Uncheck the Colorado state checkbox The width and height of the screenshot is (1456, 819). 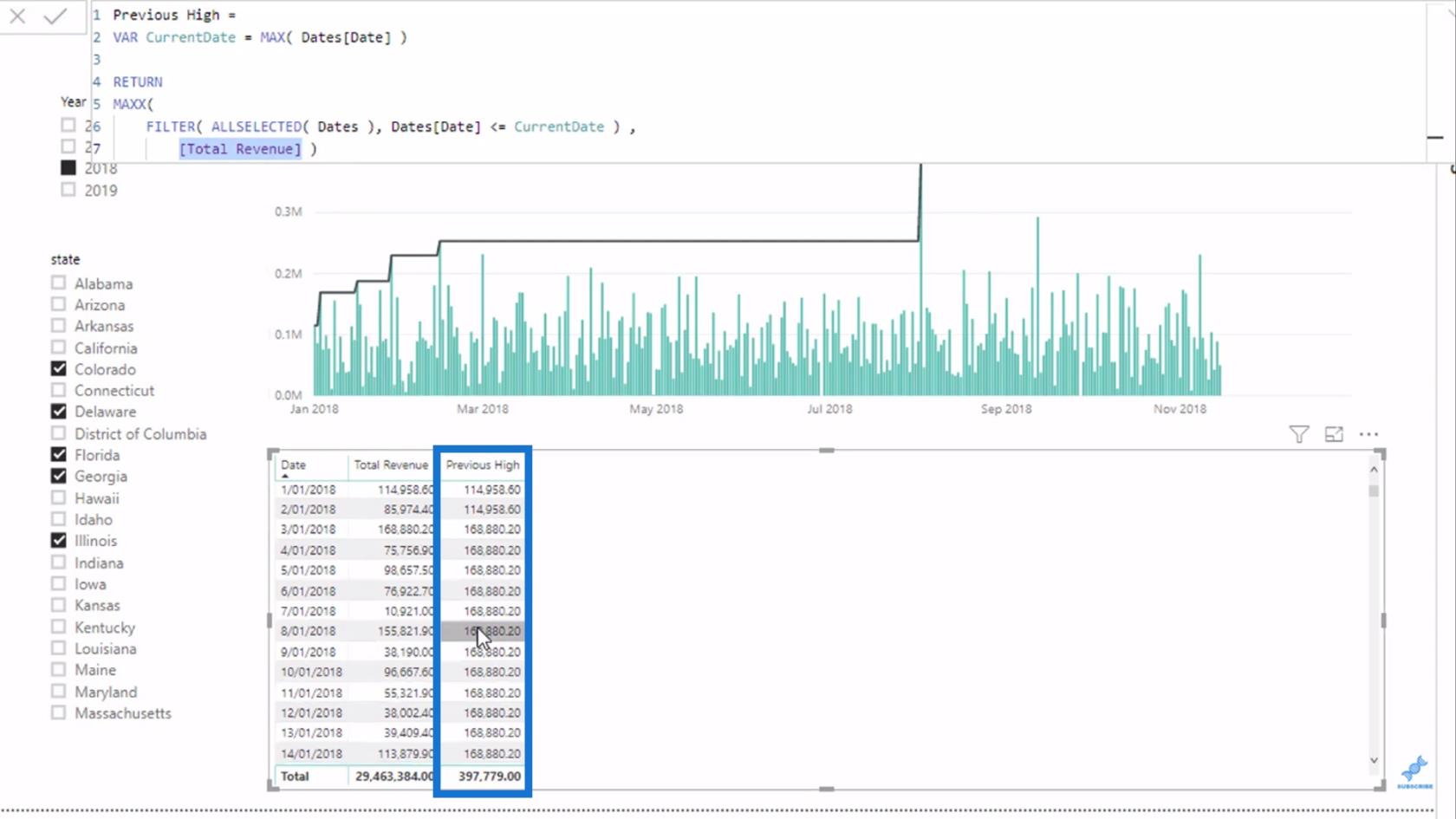click(x=58, y=368)
